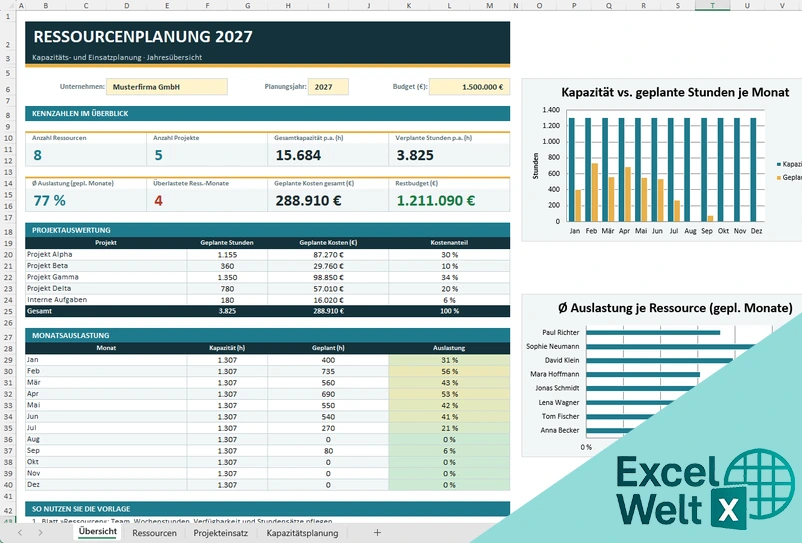The height and width of the screenshot is (543, 802).
Task: Select the 1.307 capacity cell in Jan row
Action: click(227, 360)
